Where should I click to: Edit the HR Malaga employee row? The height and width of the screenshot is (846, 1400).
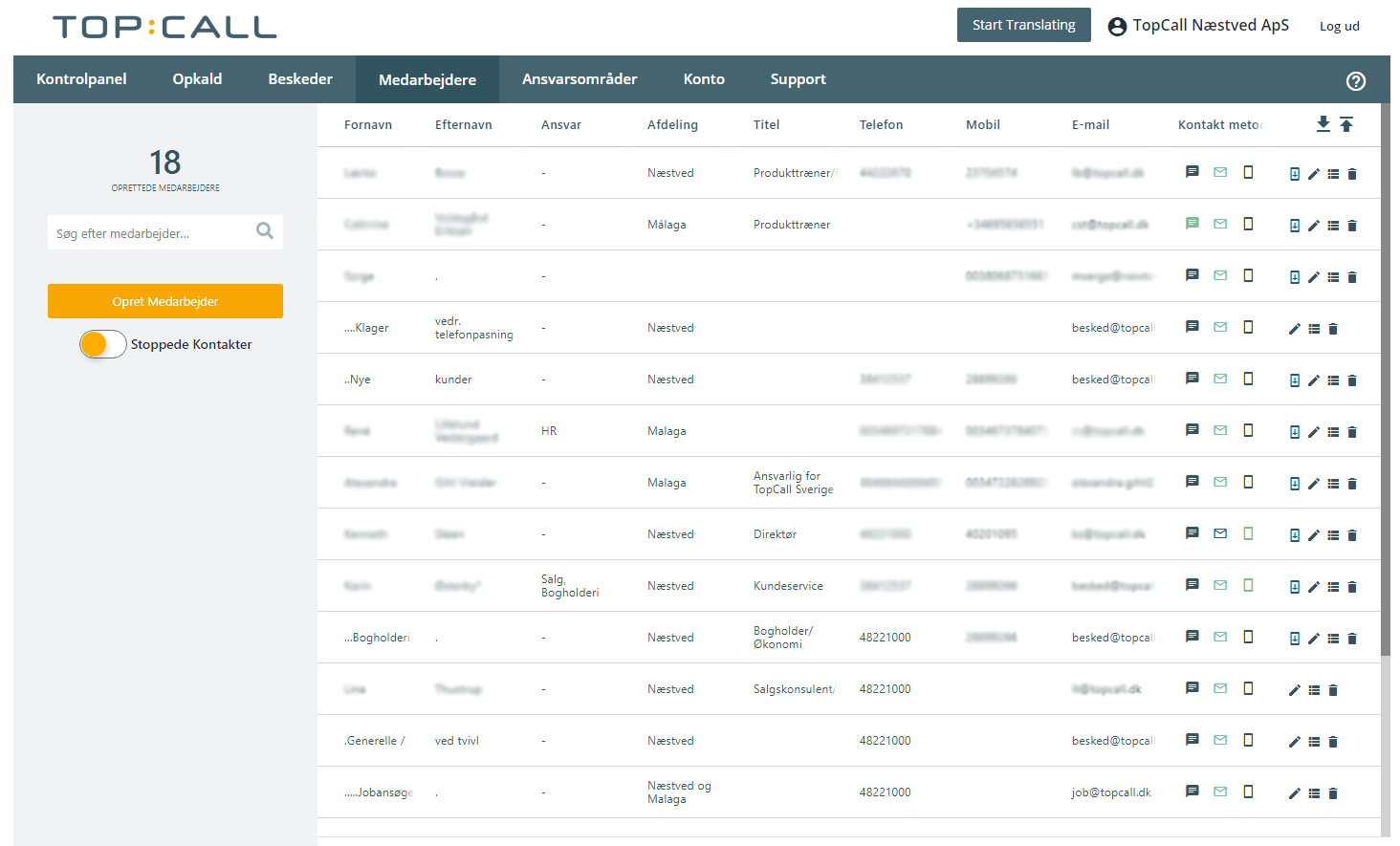pyautogui.click(x=1314, y=432)
